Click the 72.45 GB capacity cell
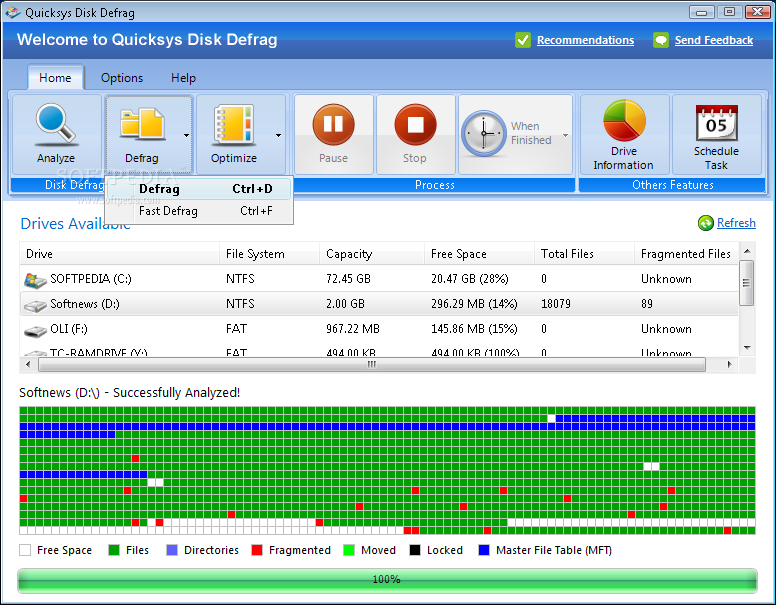The width and height of the screenshot is (776, 605). tap(348, 279)
